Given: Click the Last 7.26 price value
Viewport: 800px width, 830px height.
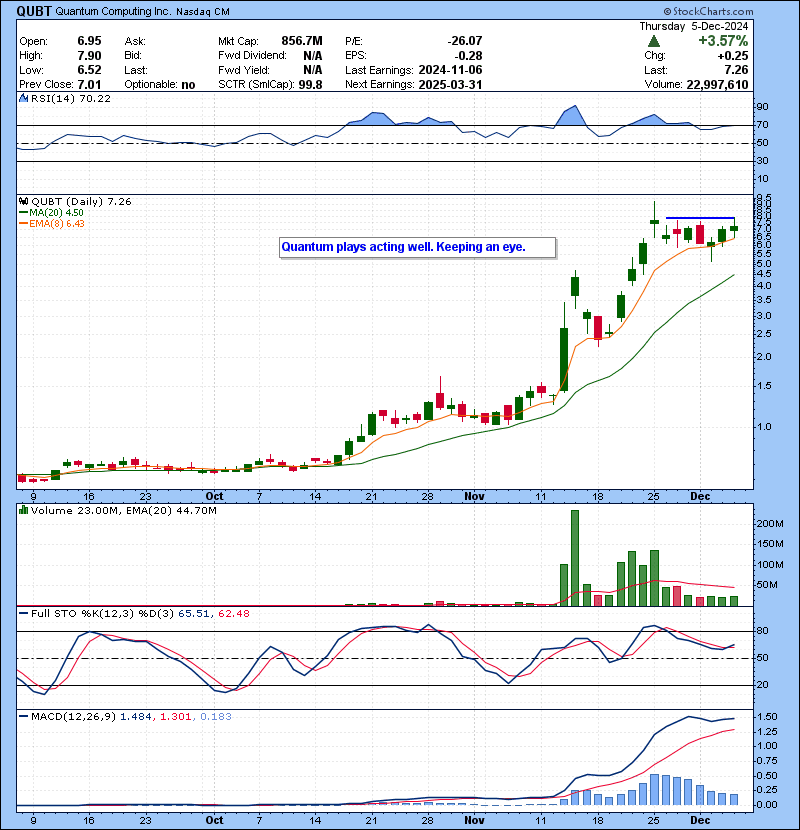Looking at the screenshot, I should click(x=736, y=70).
